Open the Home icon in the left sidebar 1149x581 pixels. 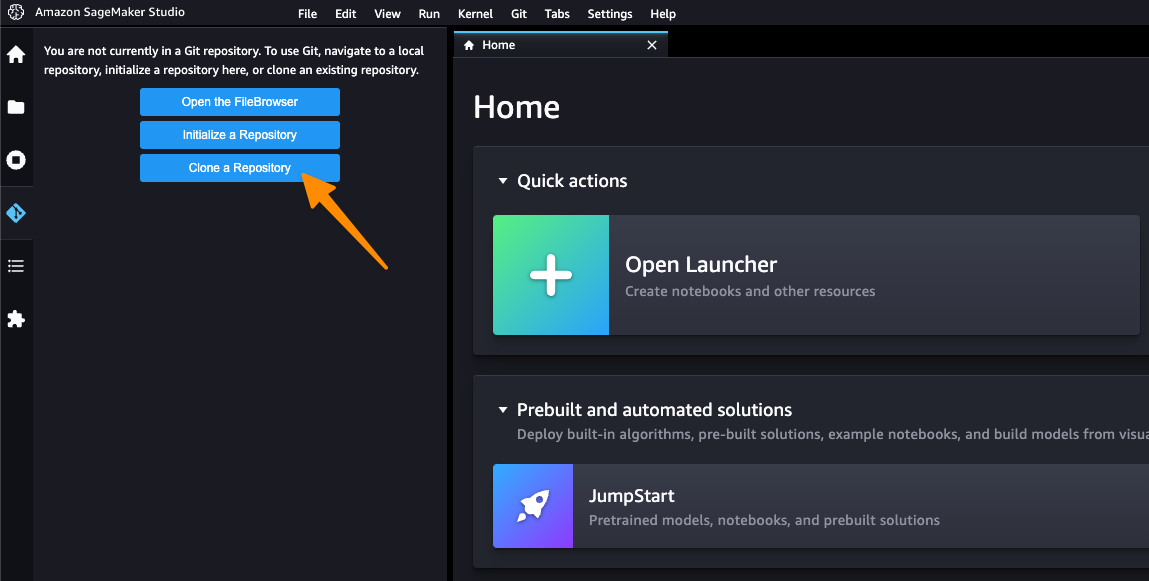16,55
